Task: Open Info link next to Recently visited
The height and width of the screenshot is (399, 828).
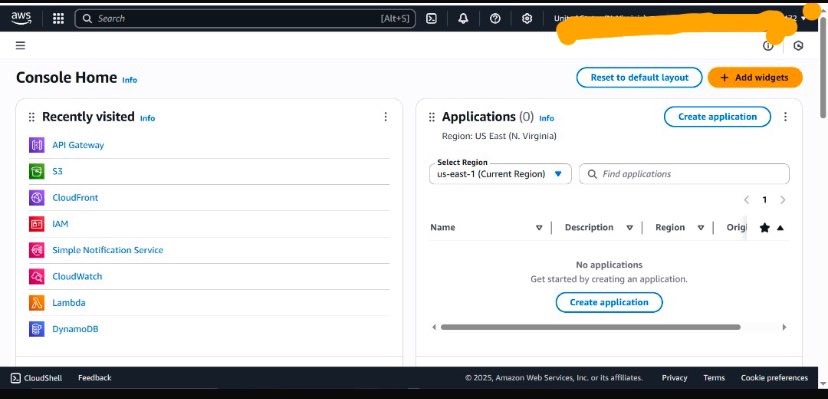Action: 147,118
